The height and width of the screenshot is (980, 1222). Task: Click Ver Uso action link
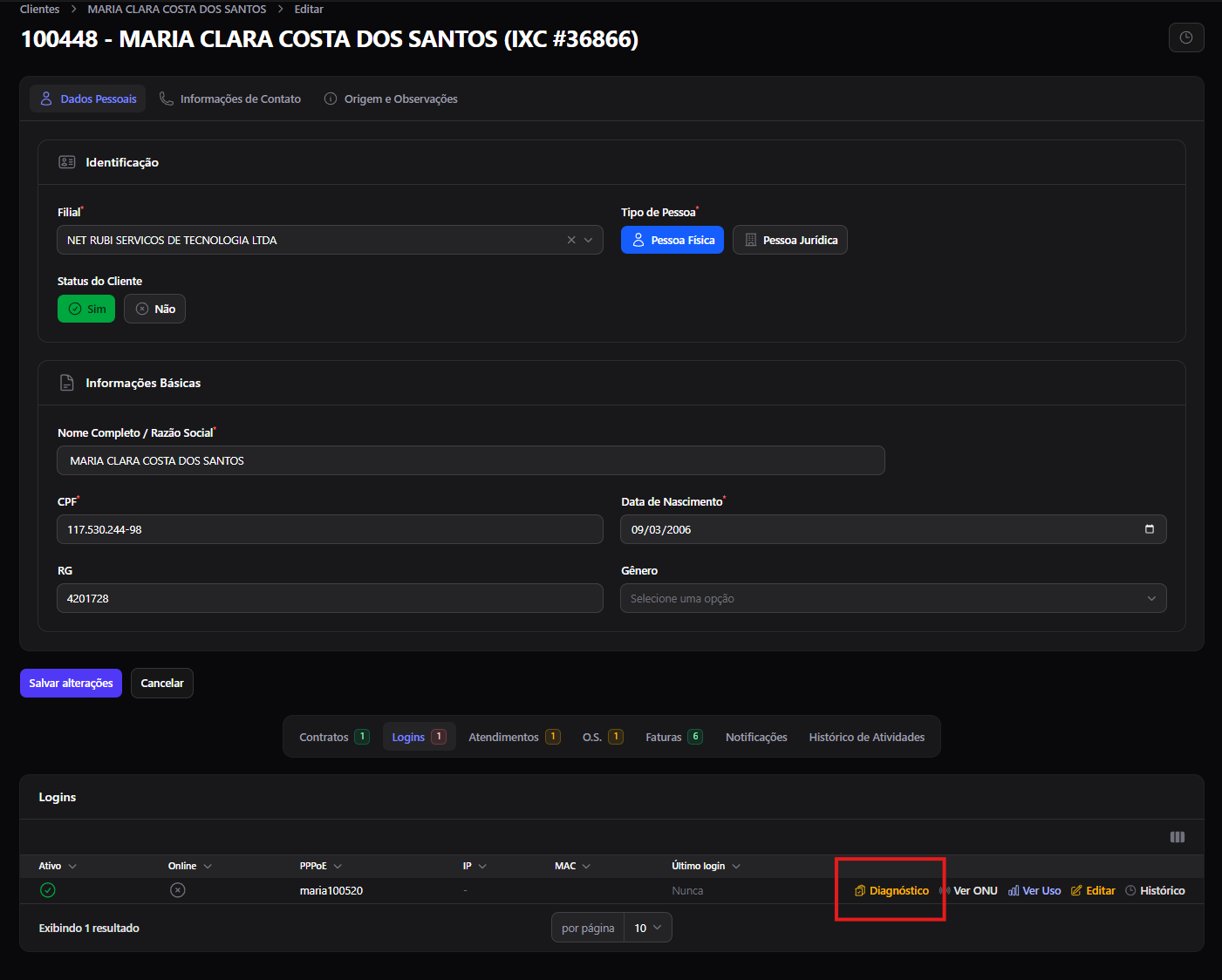[x=1034, y=890]
